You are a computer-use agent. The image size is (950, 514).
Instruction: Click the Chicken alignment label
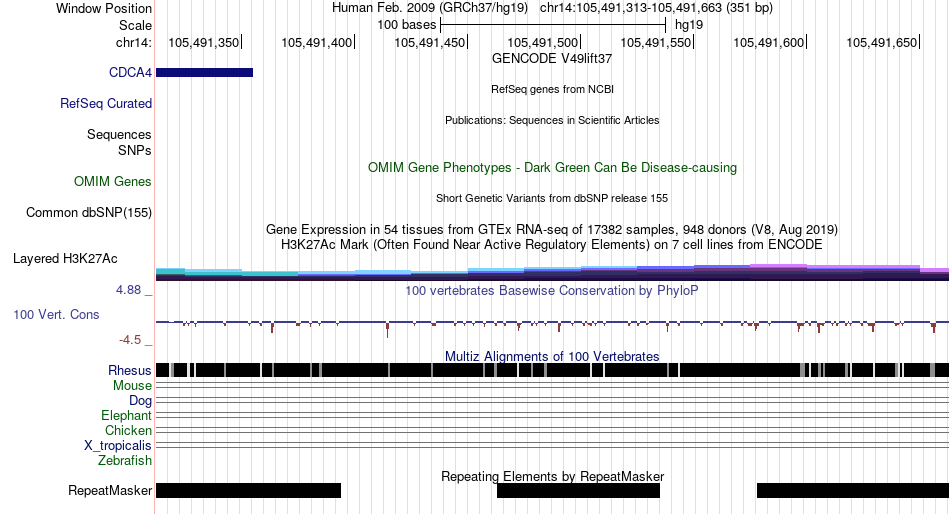coord(128,430)
